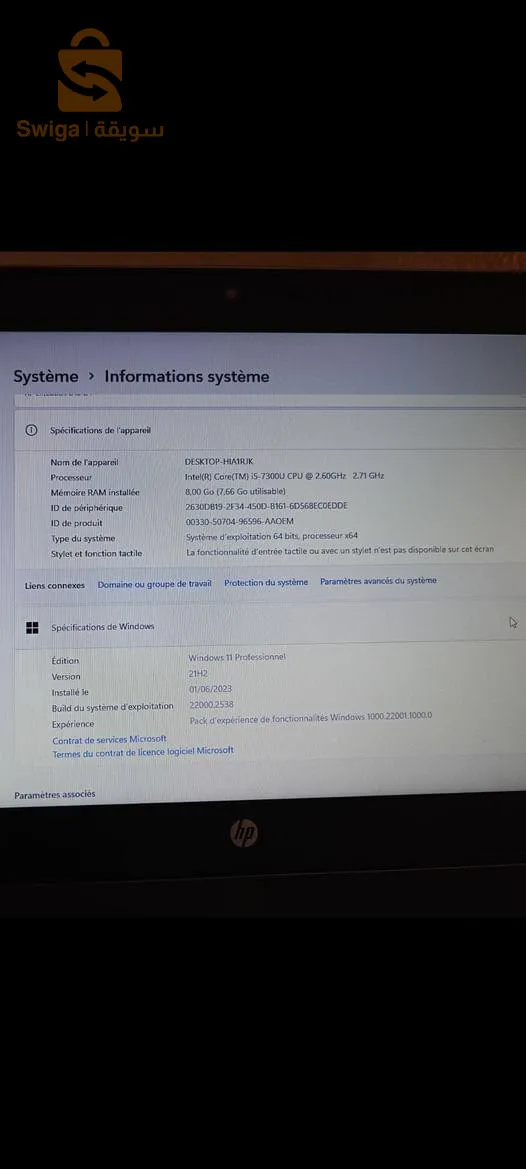Click the Informations système breadcrumb title
Image resolution: width=526 pixels, height=1169 pixels.
coord(187,376)
